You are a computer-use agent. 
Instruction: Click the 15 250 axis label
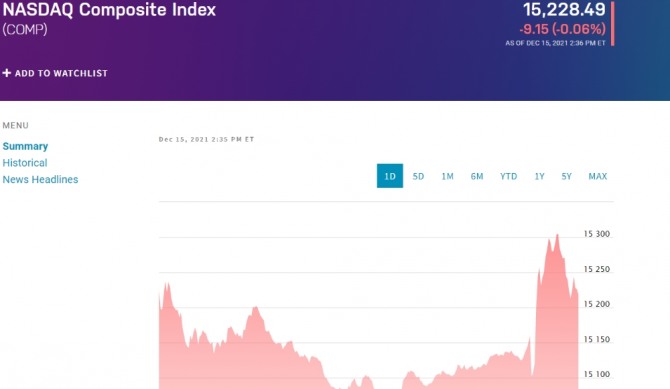[x=597, y=269]
